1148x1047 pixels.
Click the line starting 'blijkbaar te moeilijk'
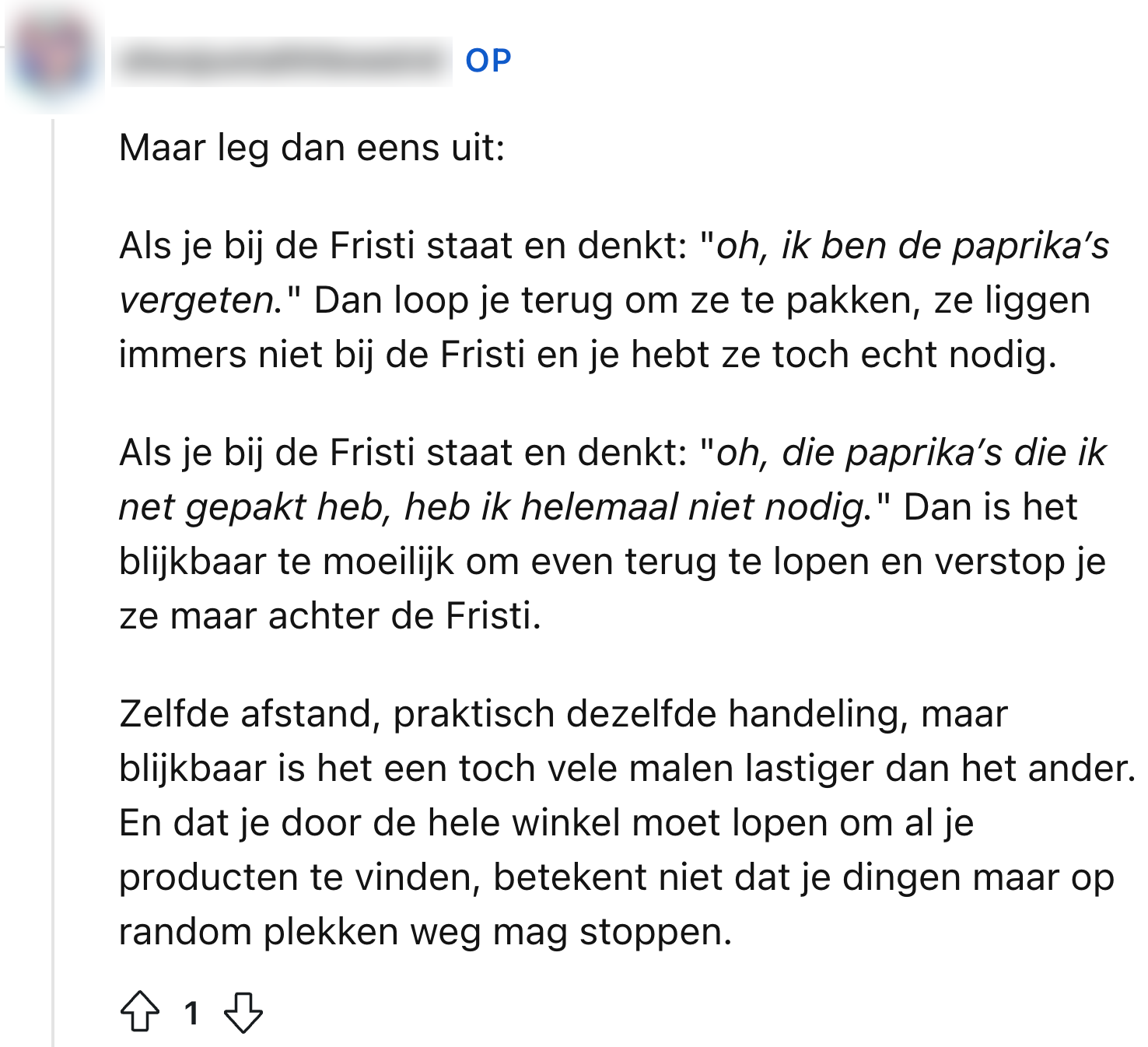click(x=611, y=562)
